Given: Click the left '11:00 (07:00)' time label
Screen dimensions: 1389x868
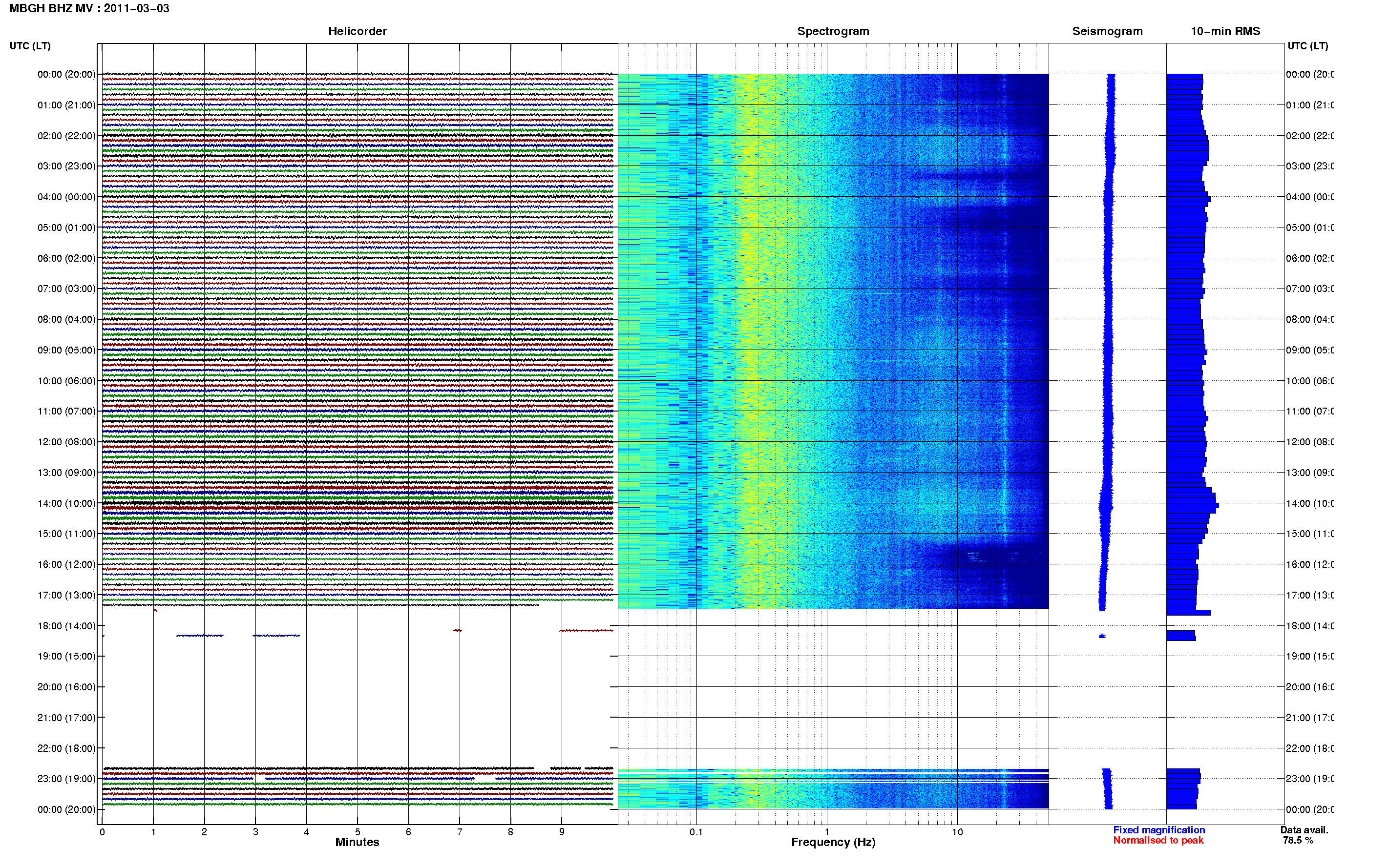Looking at the screenshot, I should click(66, 412).
